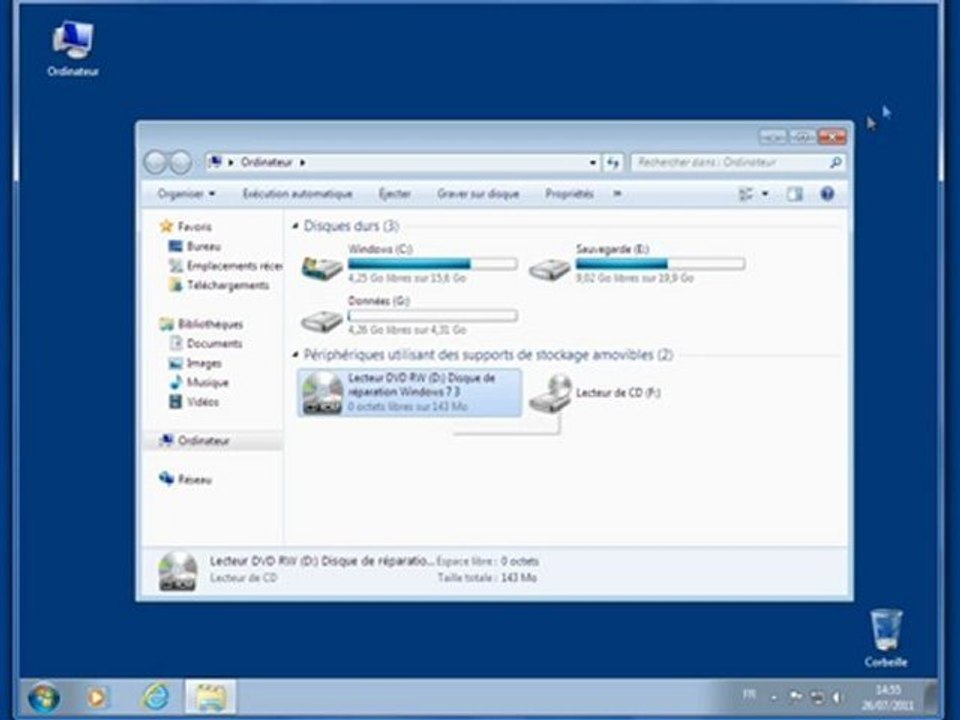Click the search magnifier icon

(835, 162)
